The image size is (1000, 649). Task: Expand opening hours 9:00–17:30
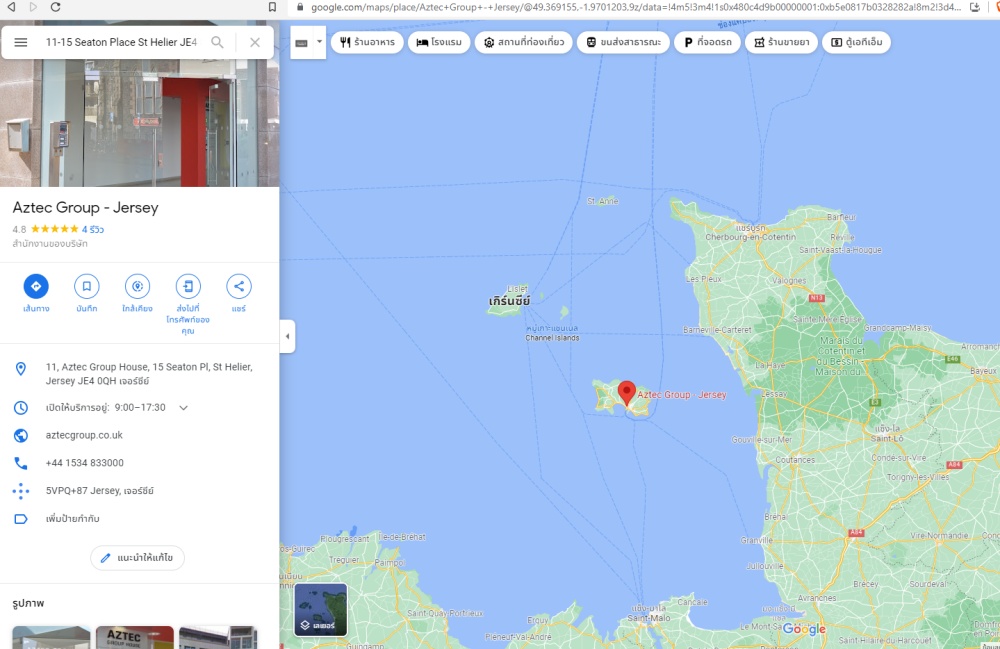(x=183, y=408)
